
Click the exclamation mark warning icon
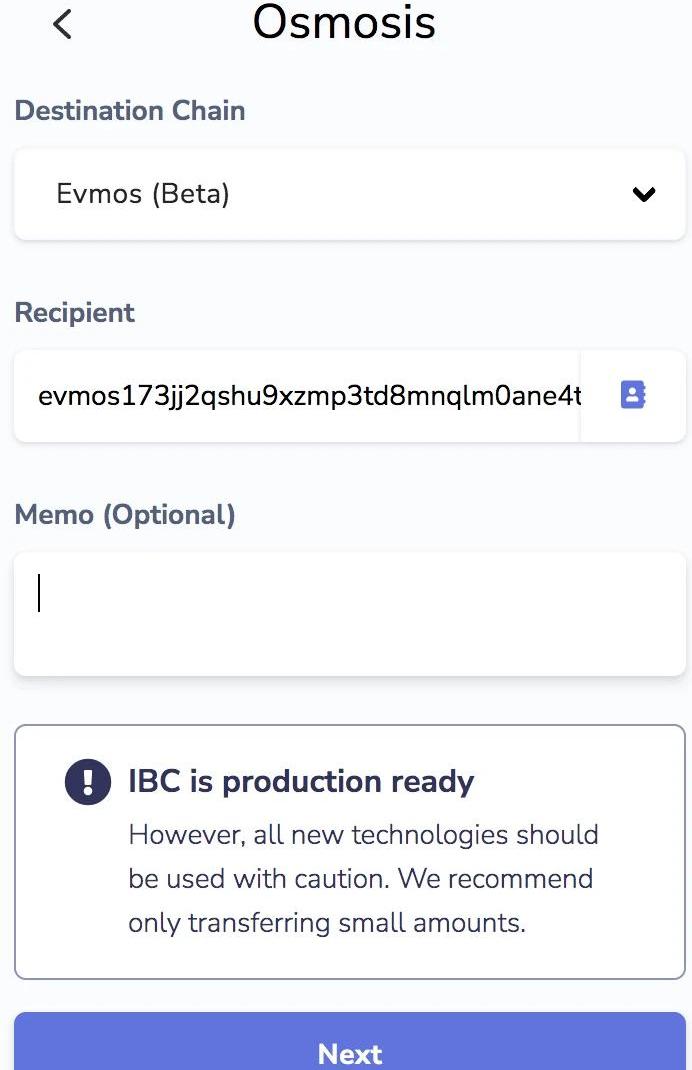(x=88, y=781)
